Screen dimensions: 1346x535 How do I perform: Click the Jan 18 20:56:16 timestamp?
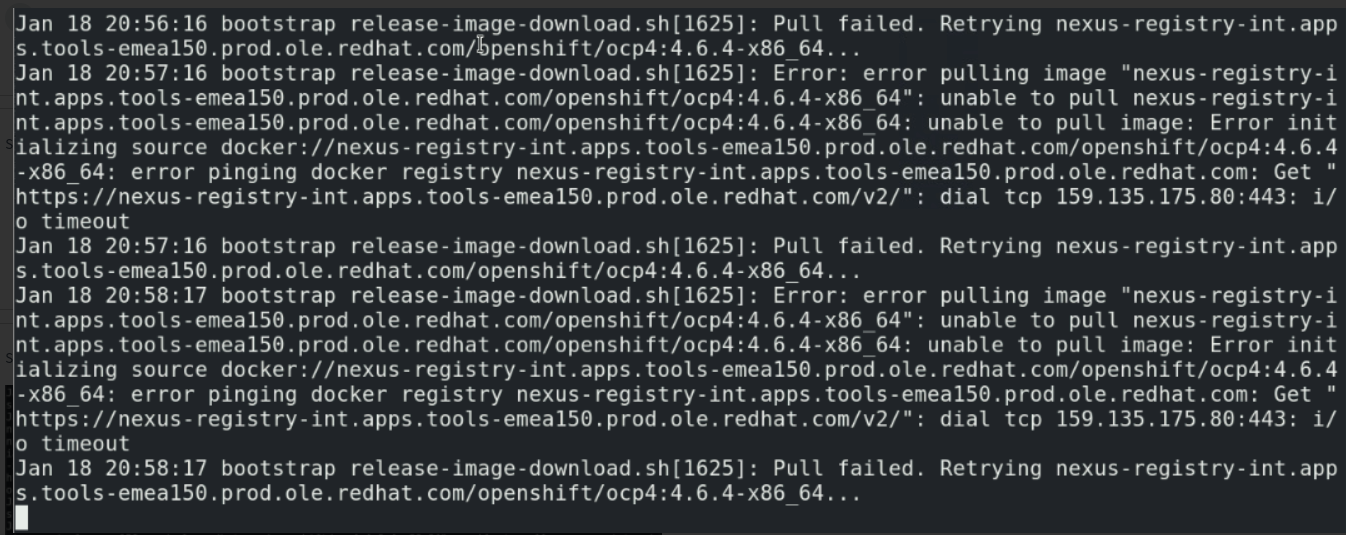click(109, 24)
